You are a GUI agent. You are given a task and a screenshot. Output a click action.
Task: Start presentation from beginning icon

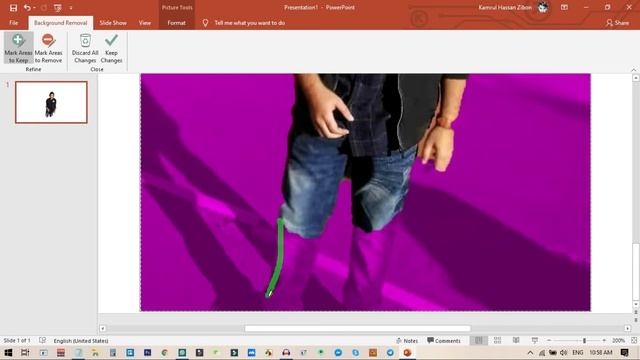tap(58, 7)
